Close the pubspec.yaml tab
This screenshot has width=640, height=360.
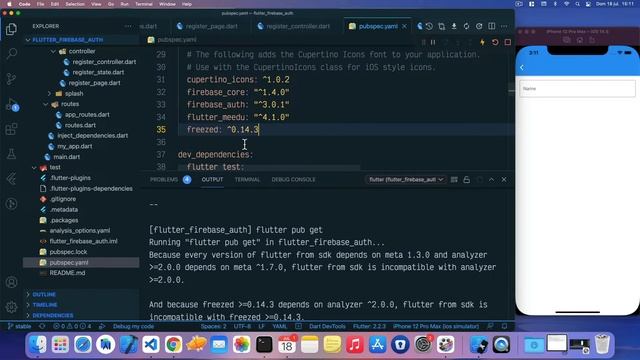404,26
